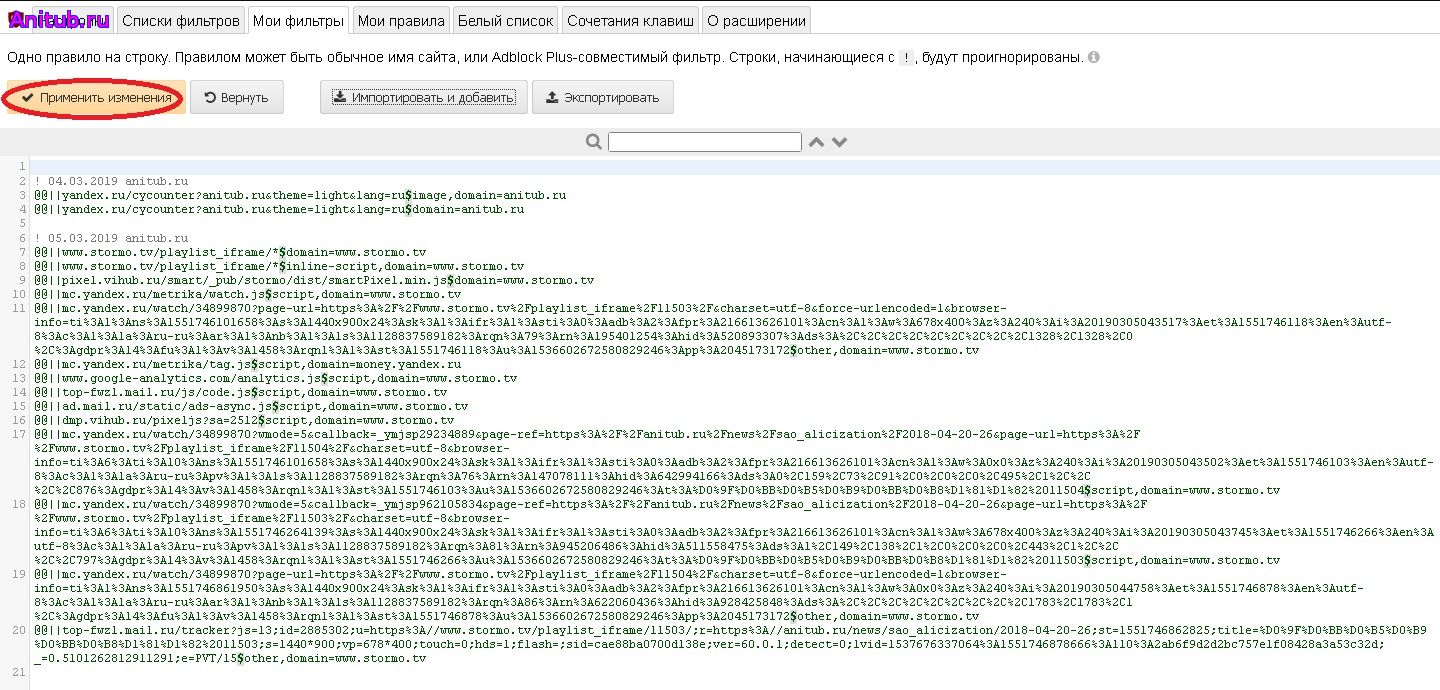Screen dimensions: 1440x690
Task: Place cursor in the '! 05.03.2019 anitub.ru' comment line
Action: click(x=111, y=238)
